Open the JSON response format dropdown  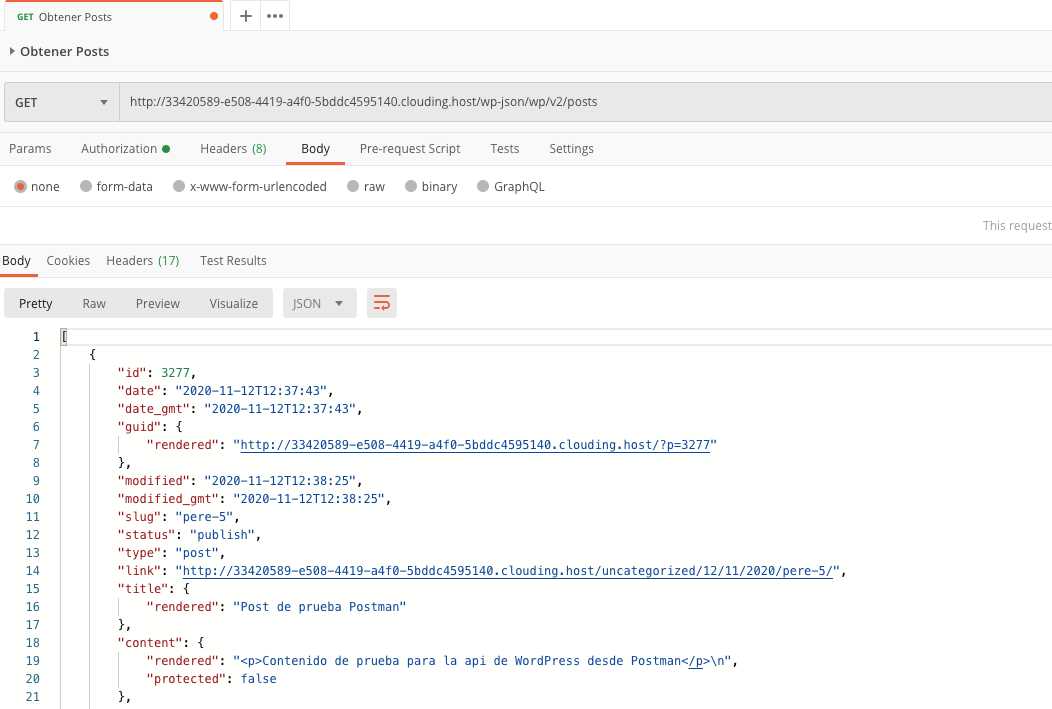[319, 303]
